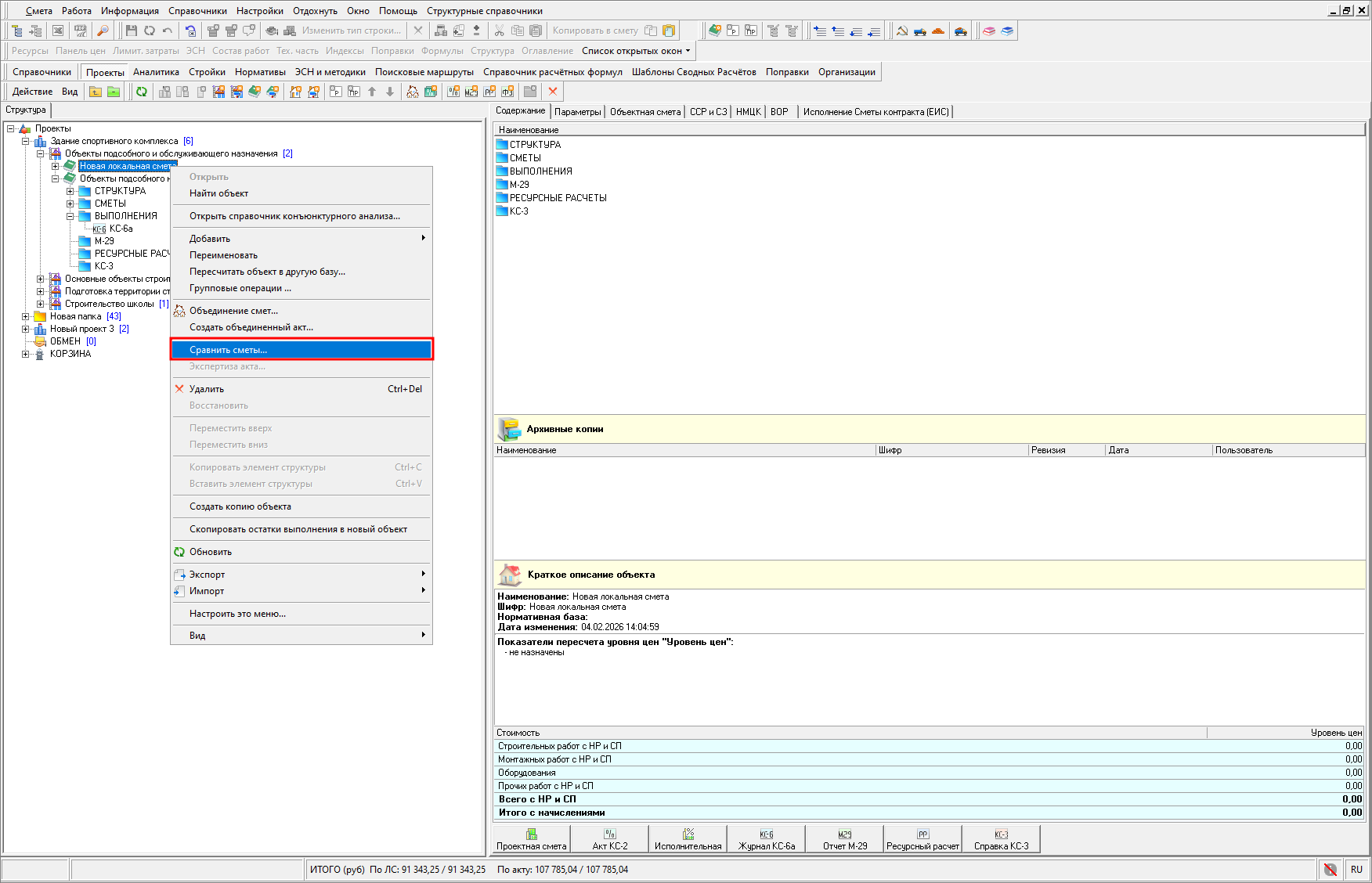The width and height of the screenshot is (1372, 883).
Task: Expand the Новая папка tree node
Action: pyautogui.click(x=26, y=316)
